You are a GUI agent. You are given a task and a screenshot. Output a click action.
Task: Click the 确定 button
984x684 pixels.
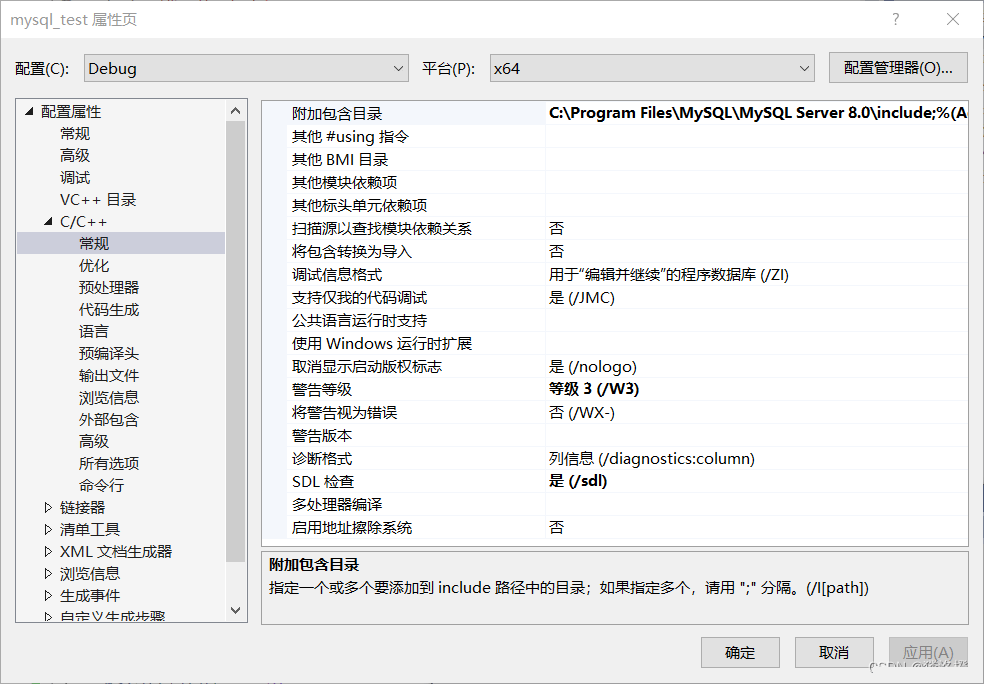tap(740, 652)
